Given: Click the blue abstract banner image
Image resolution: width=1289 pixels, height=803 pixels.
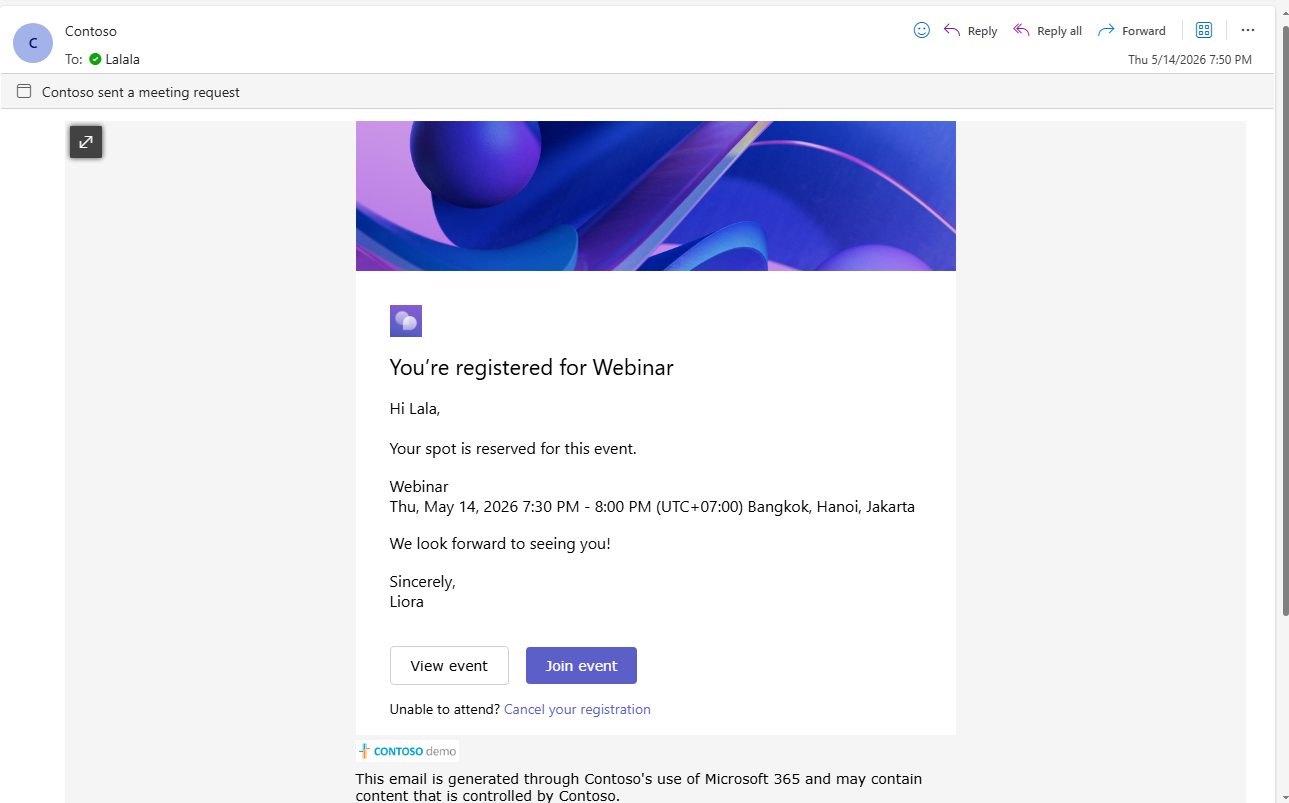Looking at the screenshot, I should pyautogui.click(x=656, y=196).
